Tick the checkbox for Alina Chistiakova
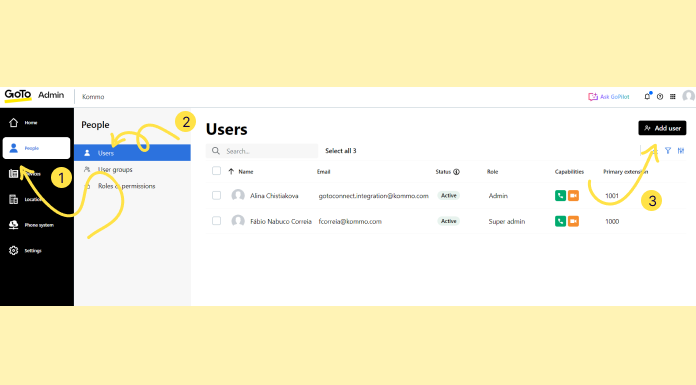 click(x=216, y=195)
